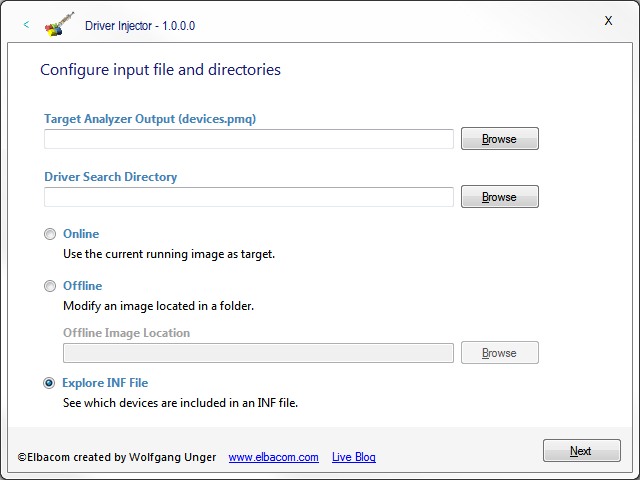
Task: Browse for the Target Analyzer Output file
Action: pos(499,139)
